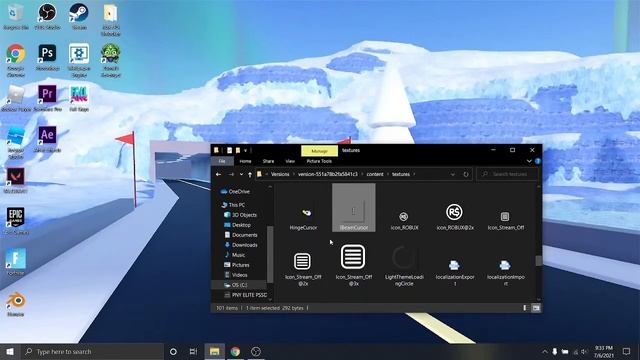The height and width of the screenshot is (360, 640).
Task: Switch to the Home ribbon tab
Action: tap(245, 161)
